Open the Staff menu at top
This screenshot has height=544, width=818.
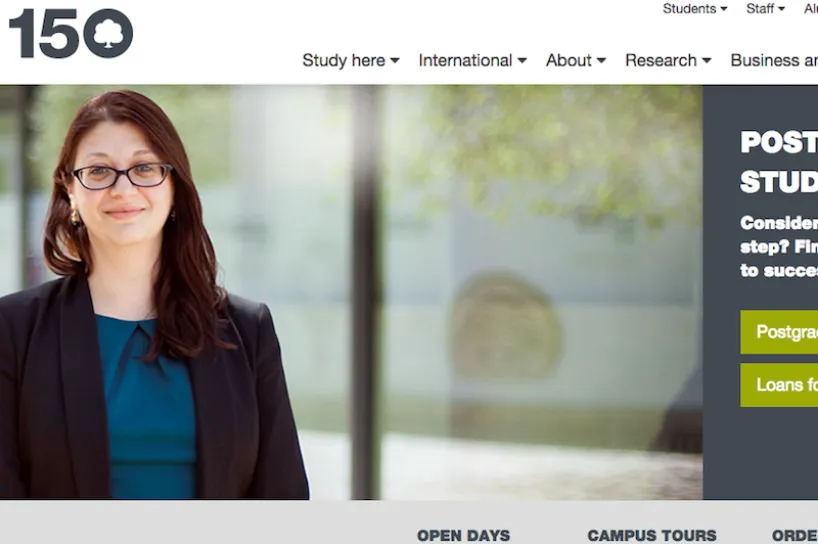point(765,9)
